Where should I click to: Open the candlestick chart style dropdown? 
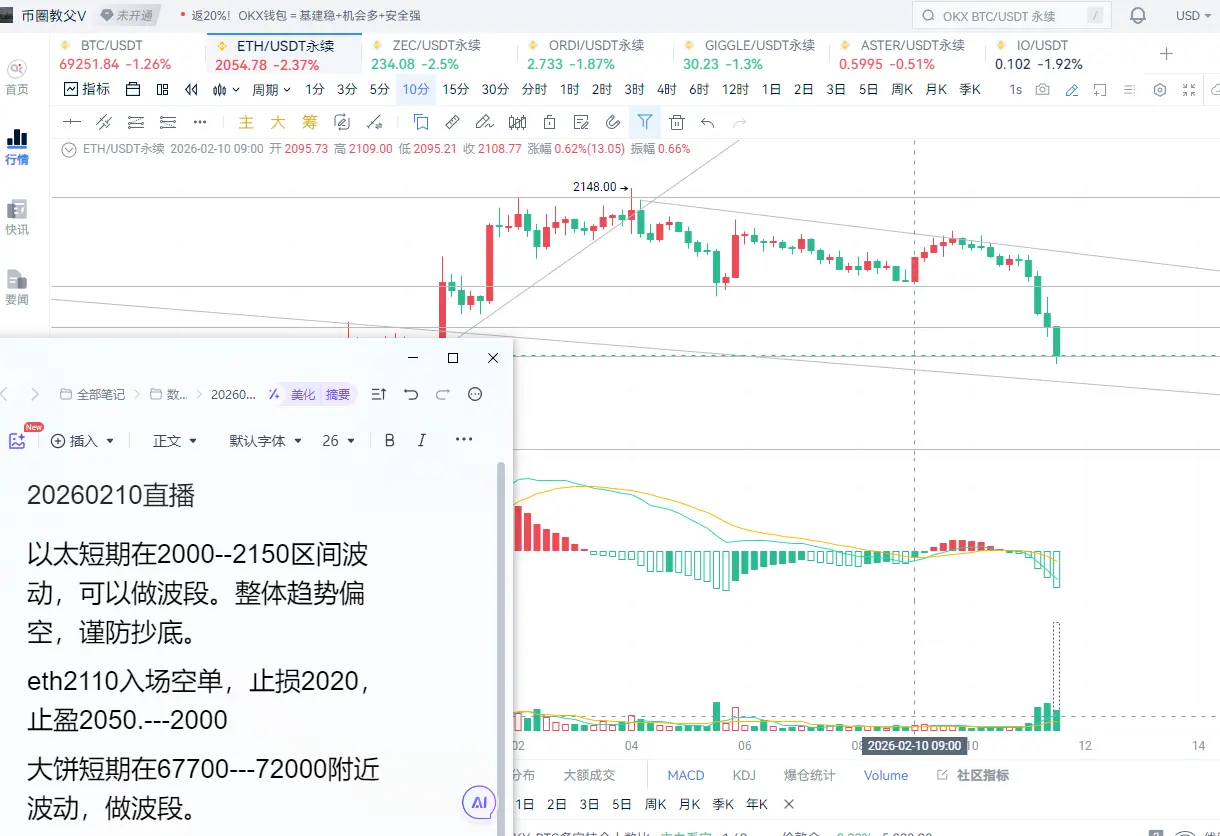coord(226,89)
